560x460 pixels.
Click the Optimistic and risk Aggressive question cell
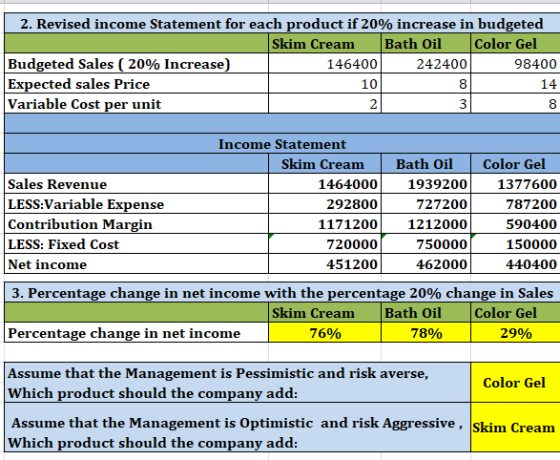pos(238,428)
